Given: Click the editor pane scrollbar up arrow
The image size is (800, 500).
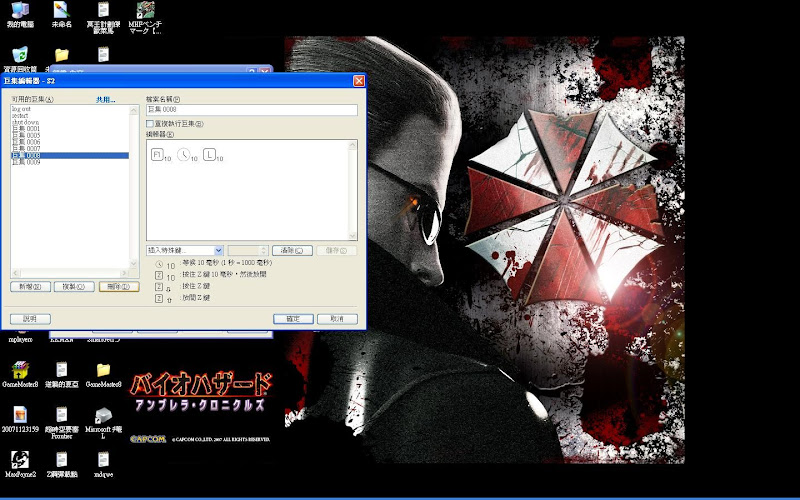Looking at the screenshot, I should coord(352,145).
